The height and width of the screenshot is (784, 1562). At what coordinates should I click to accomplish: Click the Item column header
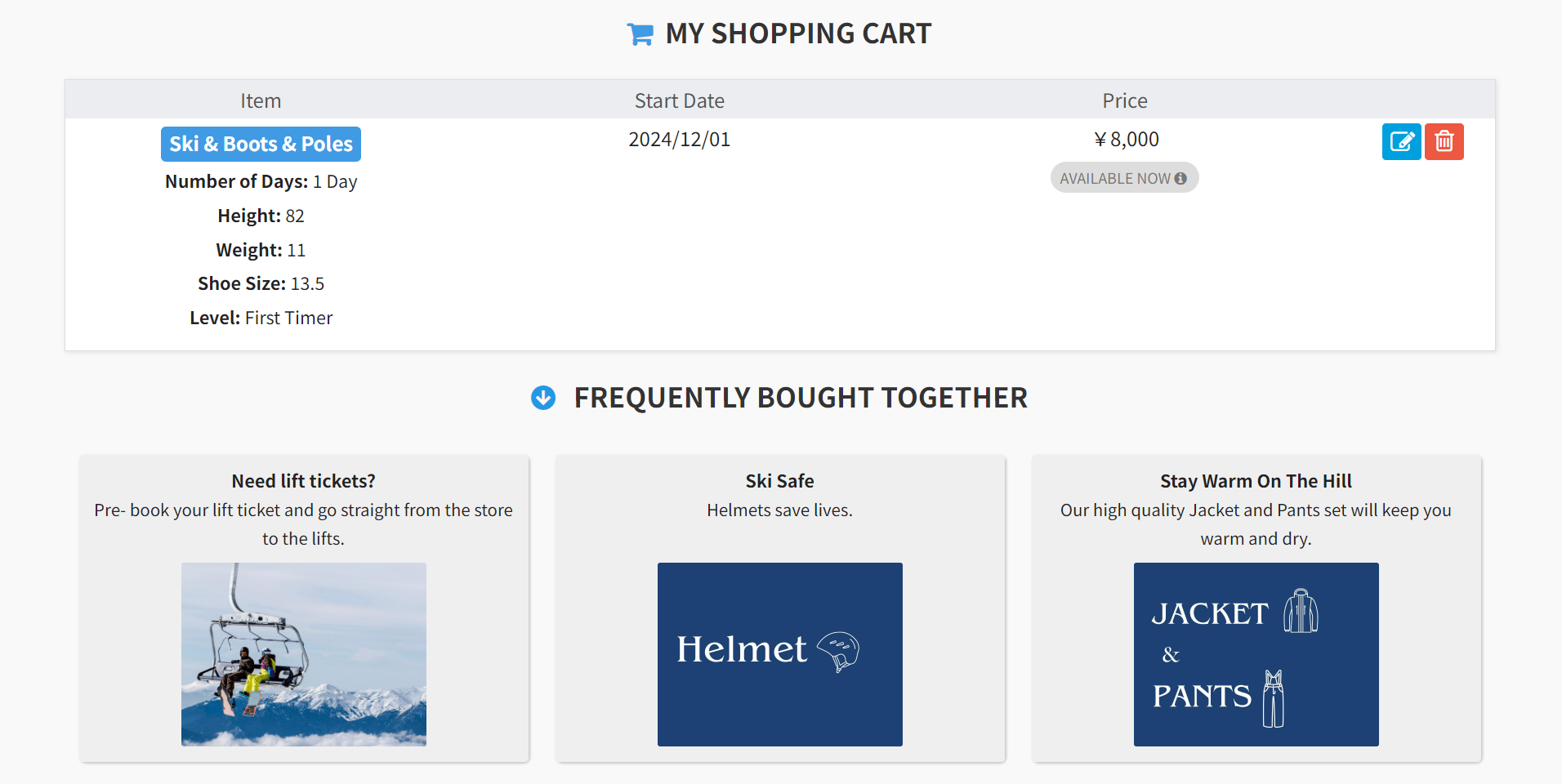point(261,100)
